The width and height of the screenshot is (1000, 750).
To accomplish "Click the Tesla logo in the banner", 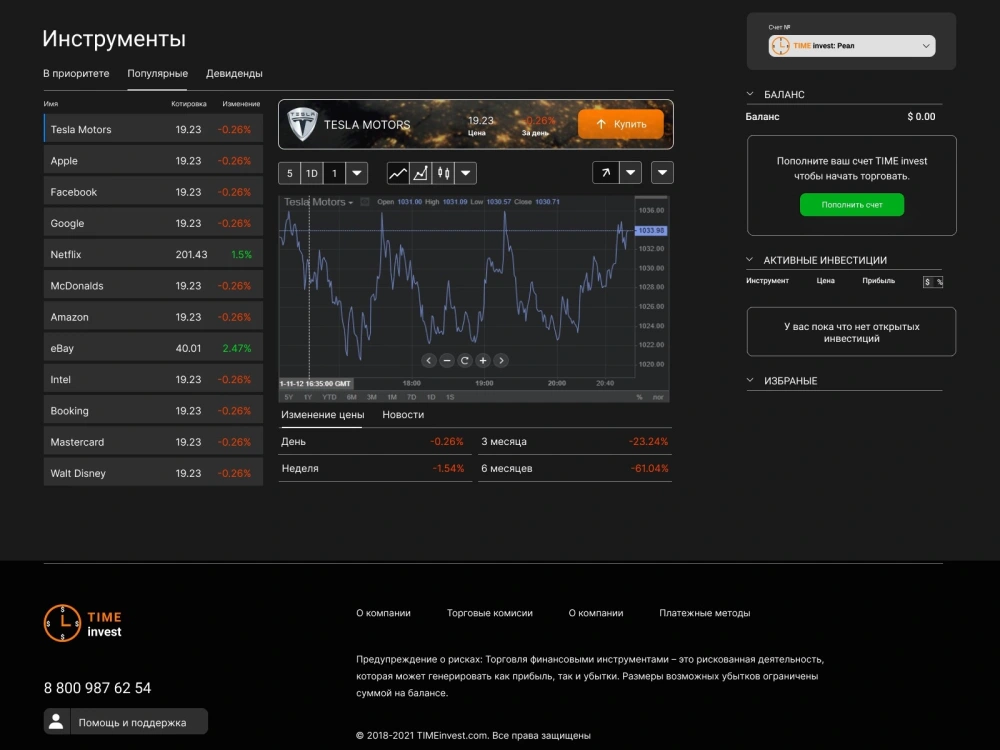I will click(302, 124).
